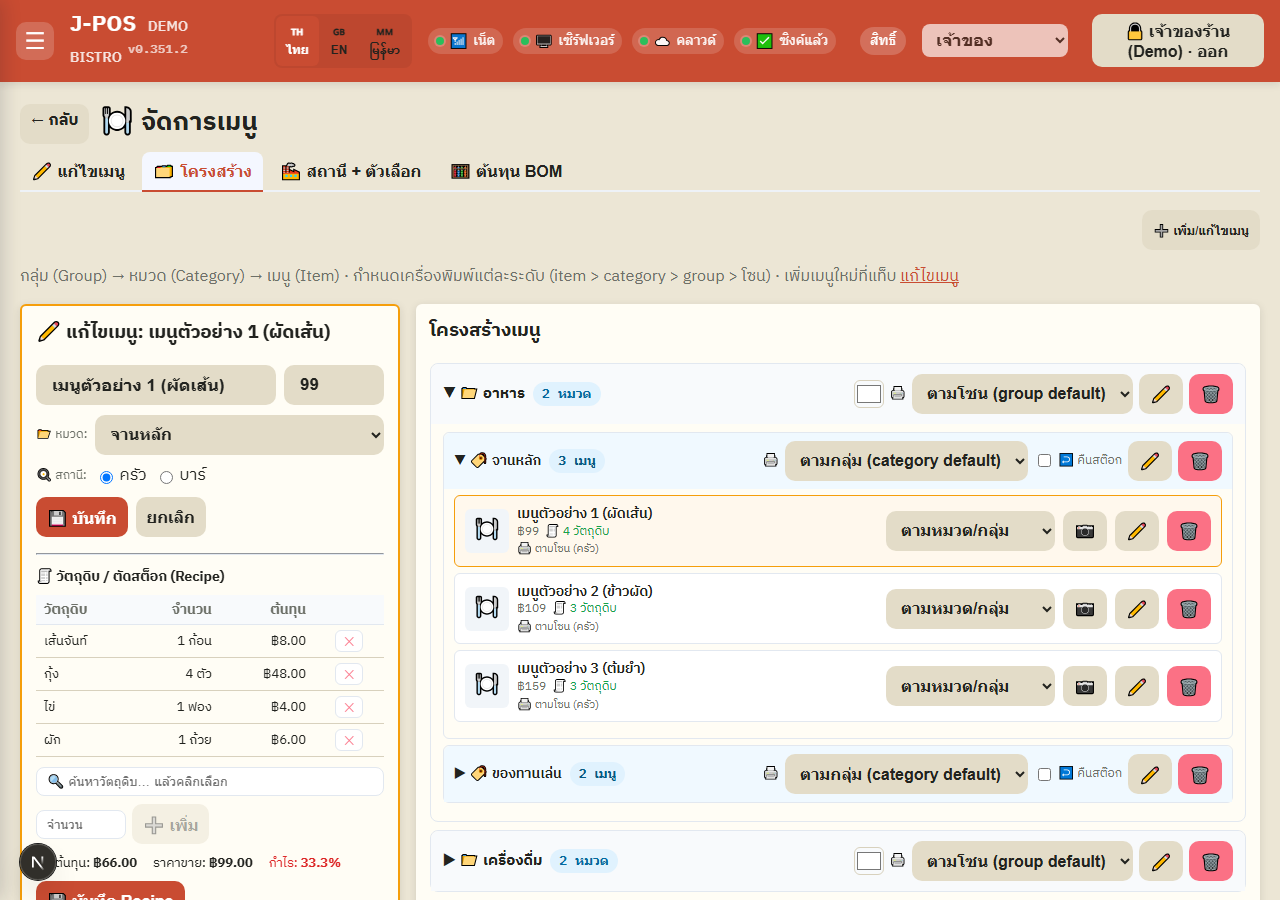
Task: Pick color swatch for เครื่องดื่ม group
Action: pyautogui.click(x=869, y=861)
